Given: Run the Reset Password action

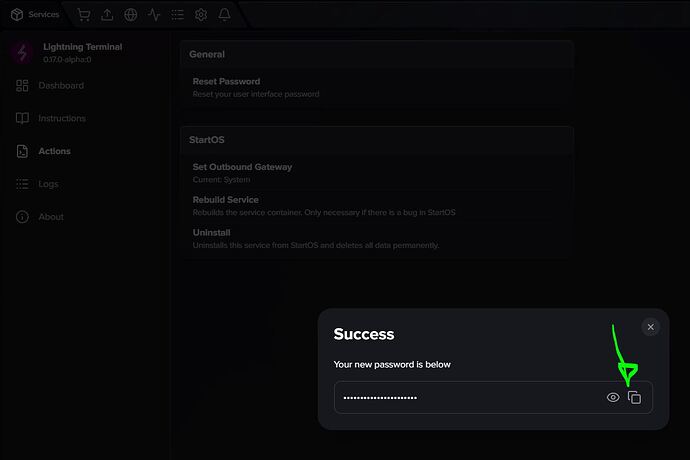Looking at the screenshot, I should 377,87.
